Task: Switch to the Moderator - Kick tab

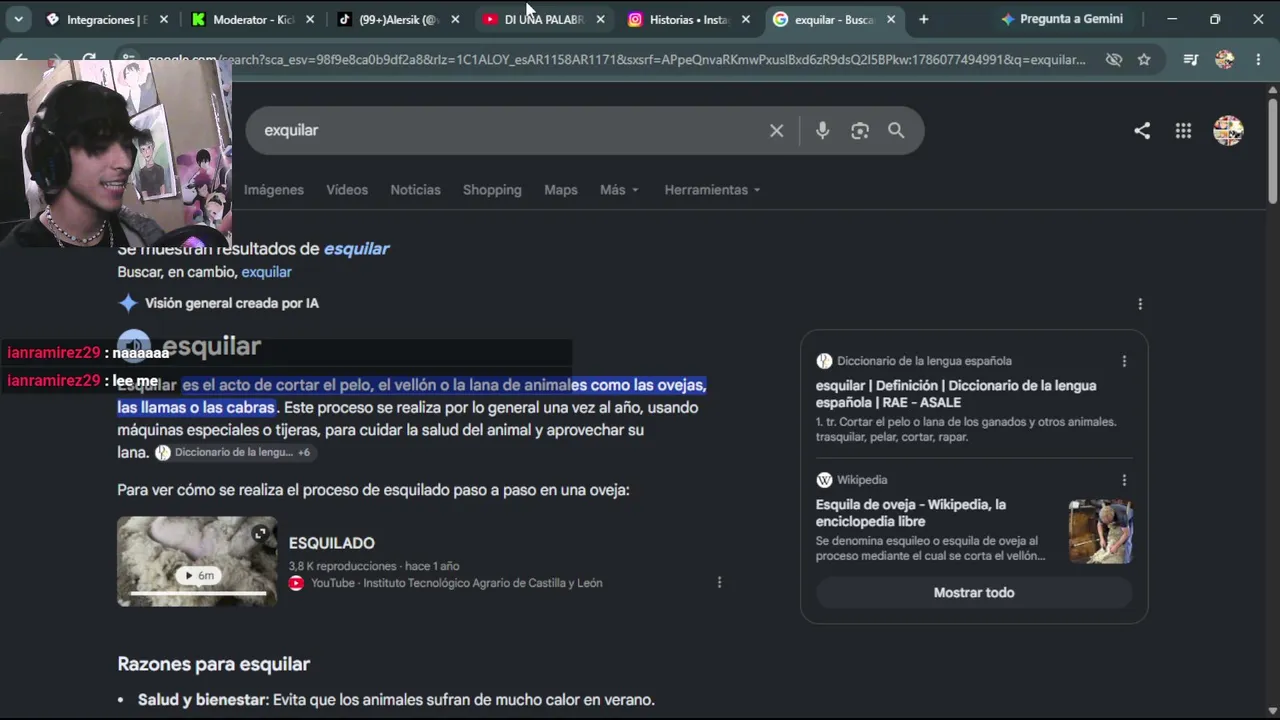Action: tap(253, 19)
